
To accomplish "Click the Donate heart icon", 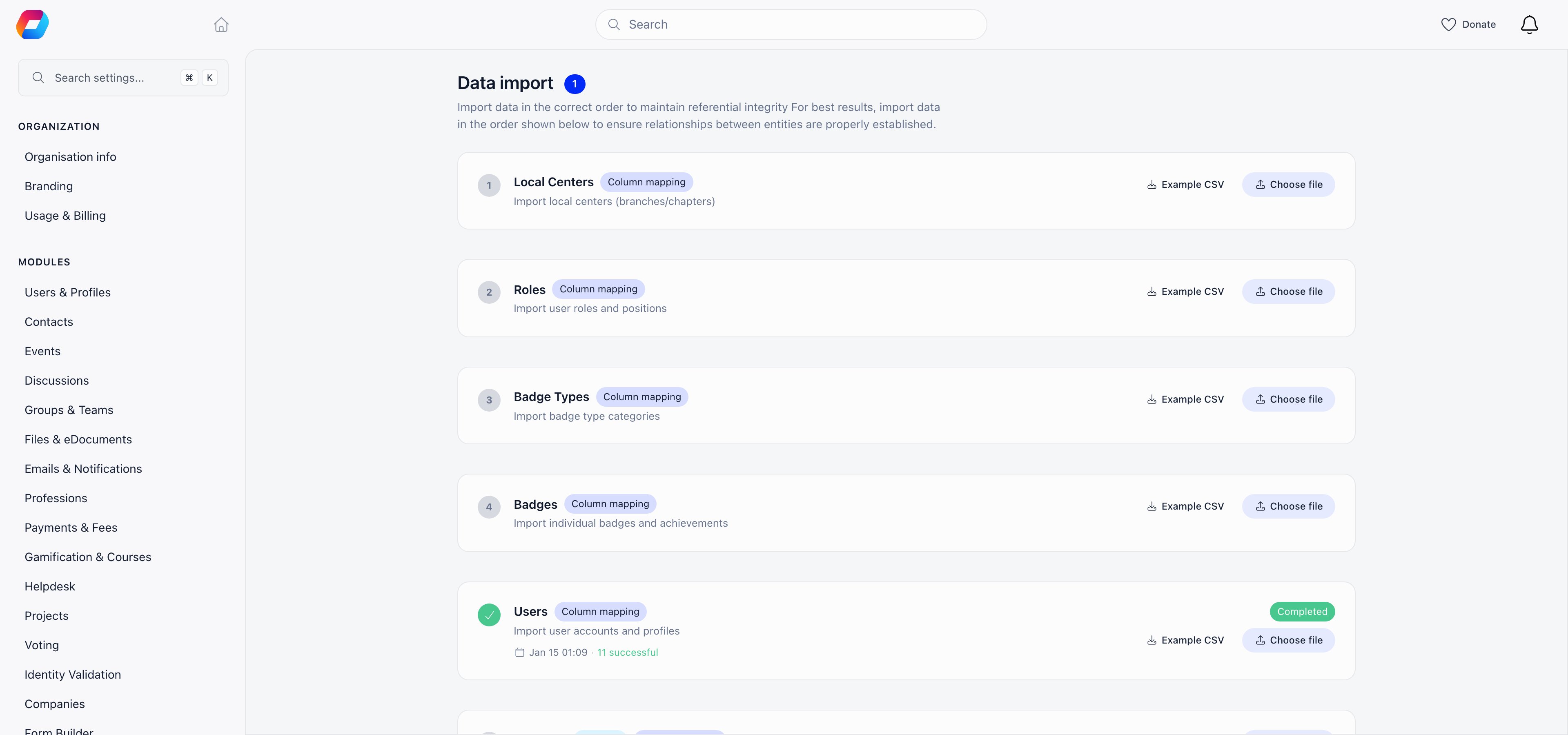I will (x=1448, y=24).
